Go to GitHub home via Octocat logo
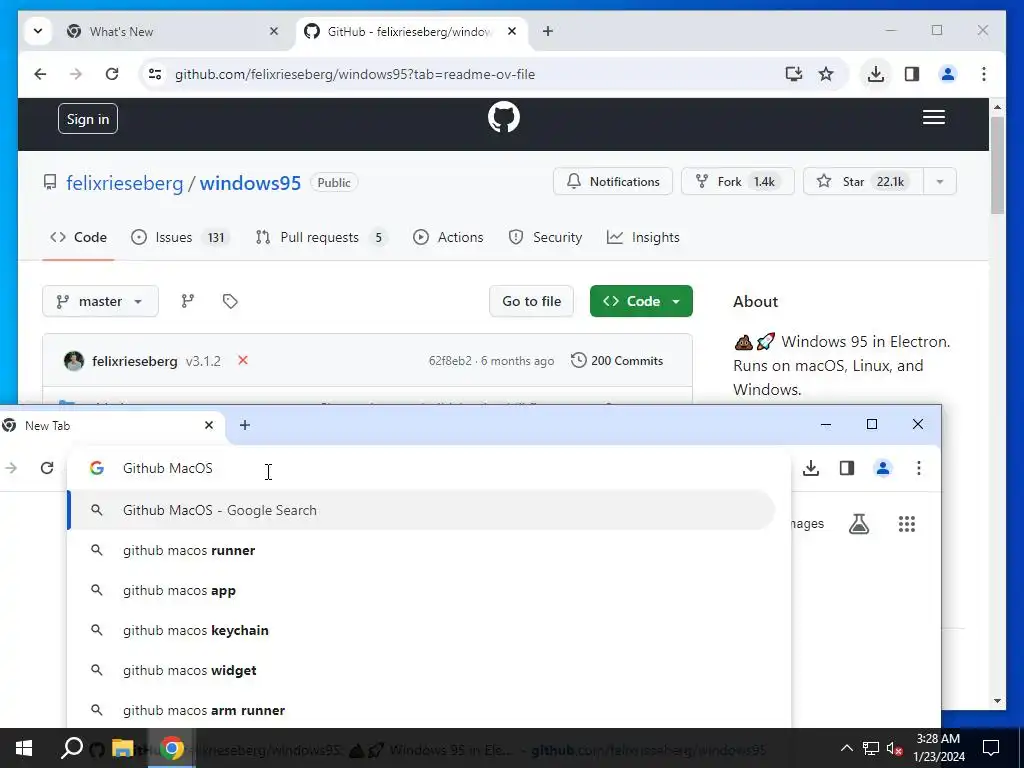The width and height of the screenshot is (1024, 768). pos(504,118)
